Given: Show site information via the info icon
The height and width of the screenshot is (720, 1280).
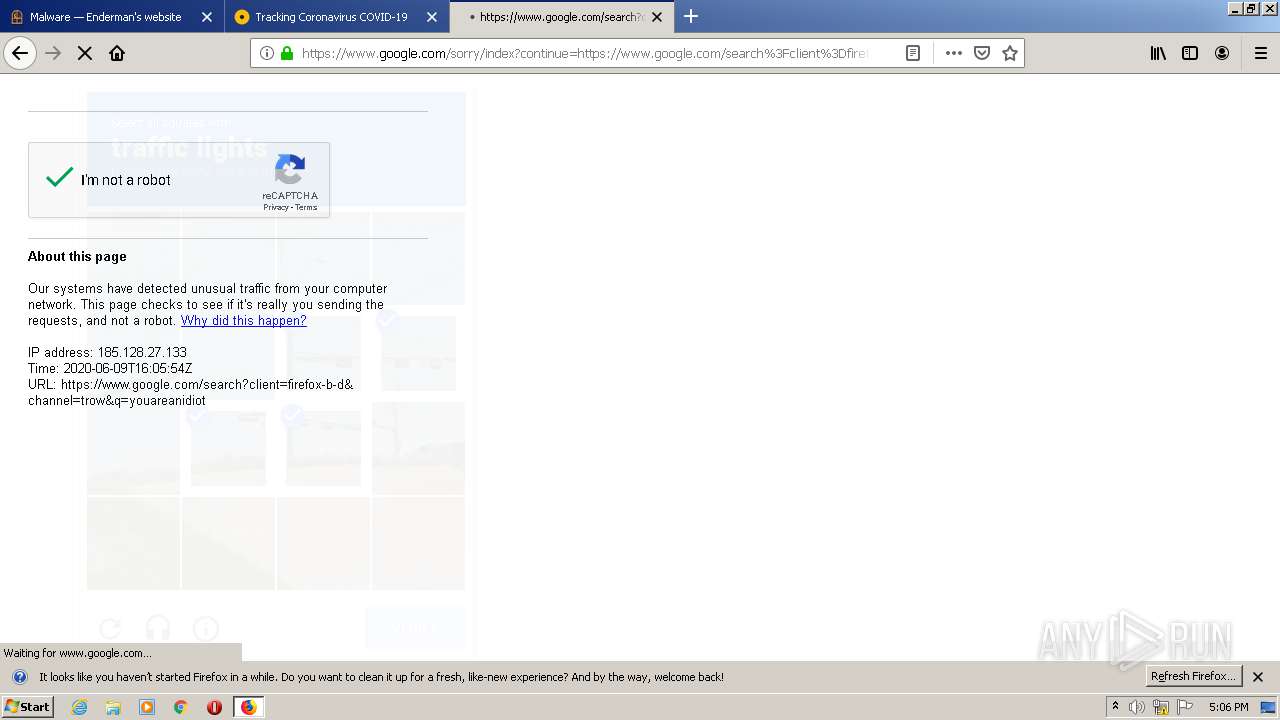Looking at the screenshot, I should [x=267, y=53].
